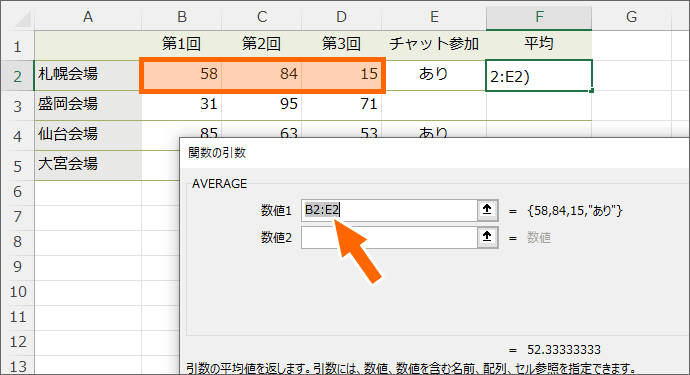This screenshot has width=690, height=375.
Task: Click cell with value 15
Action: 342,75
